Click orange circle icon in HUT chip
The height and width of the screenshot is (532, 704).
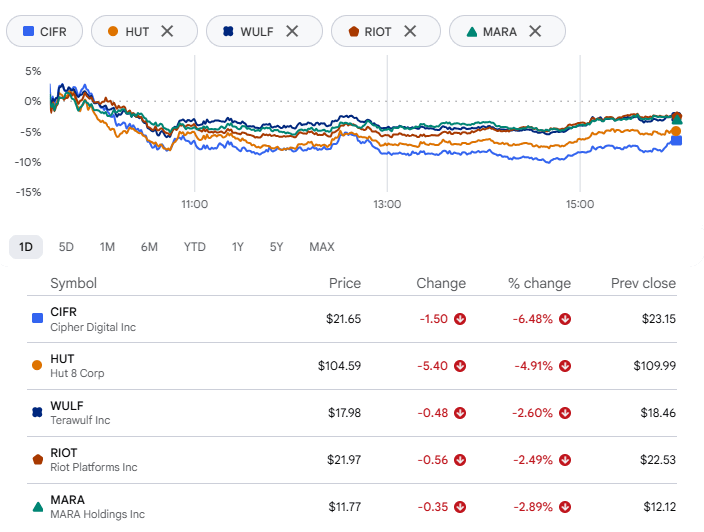[113, 31]
